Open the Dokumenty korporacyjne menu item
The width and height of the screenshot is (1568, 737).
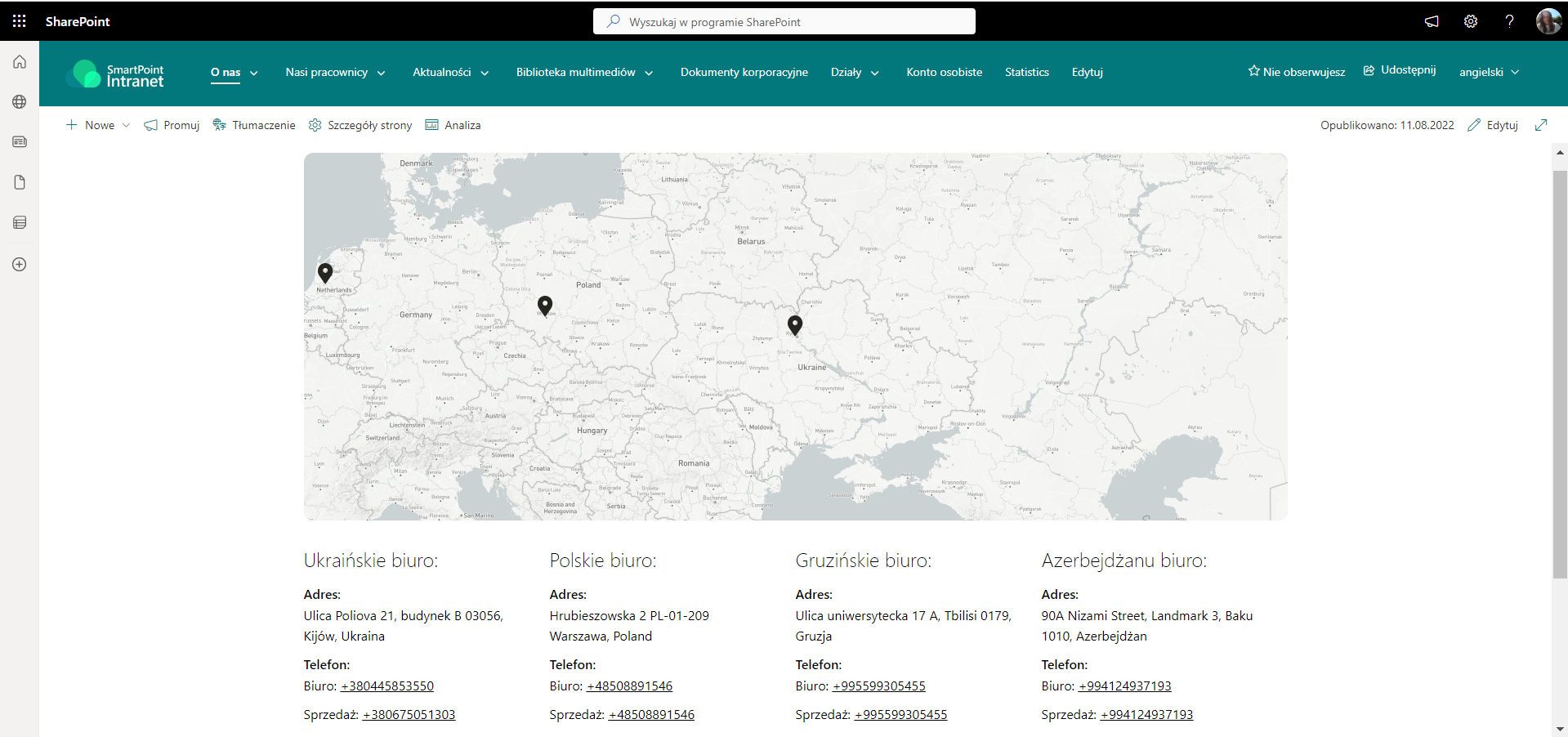(x=744, y=73)
